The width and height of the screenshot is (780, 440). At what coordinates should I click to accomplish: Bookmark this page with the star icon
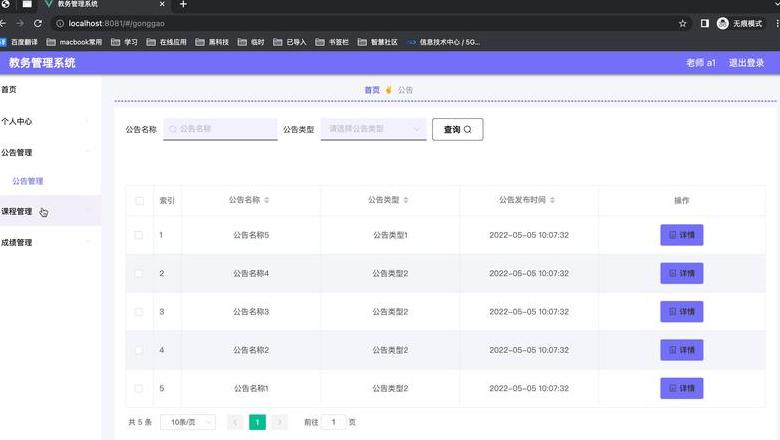(x=682, y=23)
